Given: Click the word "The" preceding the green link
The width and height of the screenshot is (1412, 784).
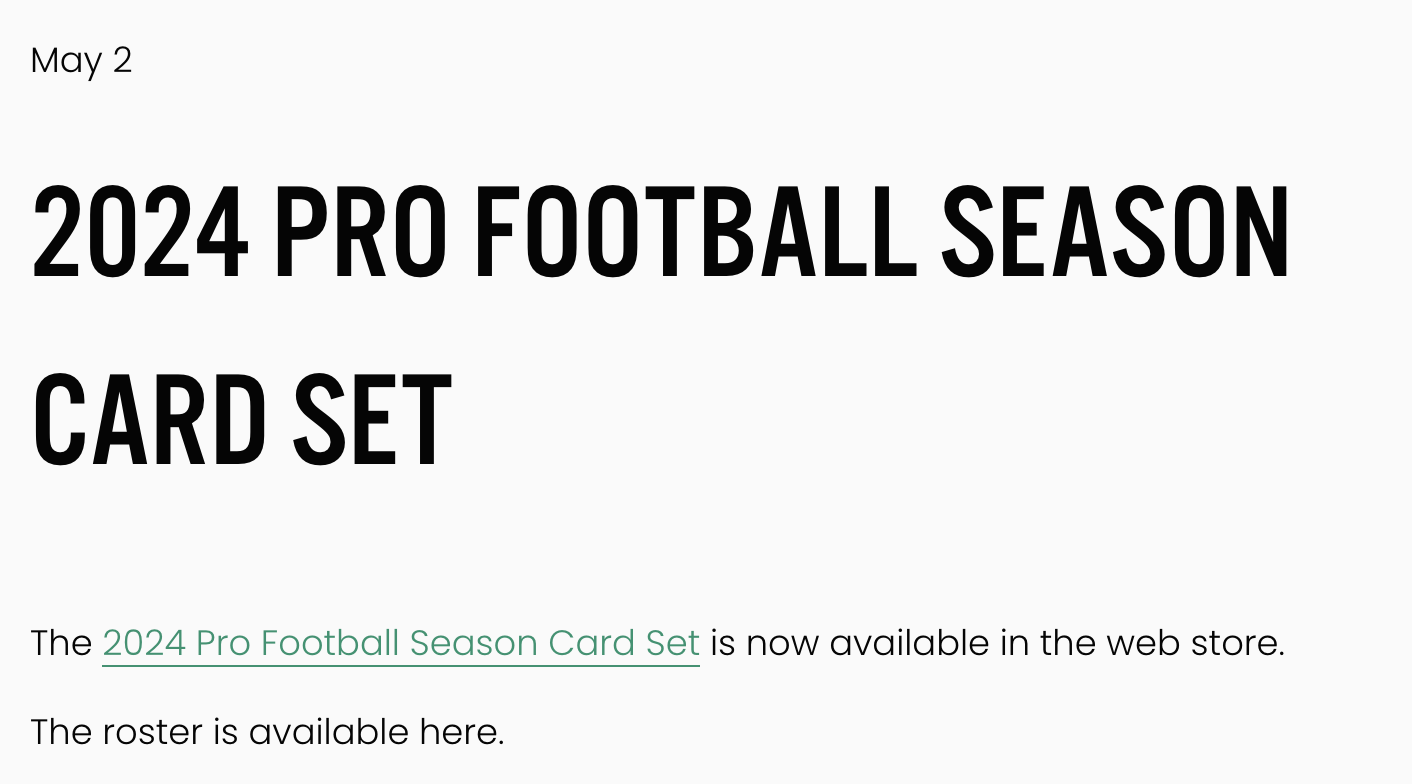Looking at the screenshot, I should 61,643.
